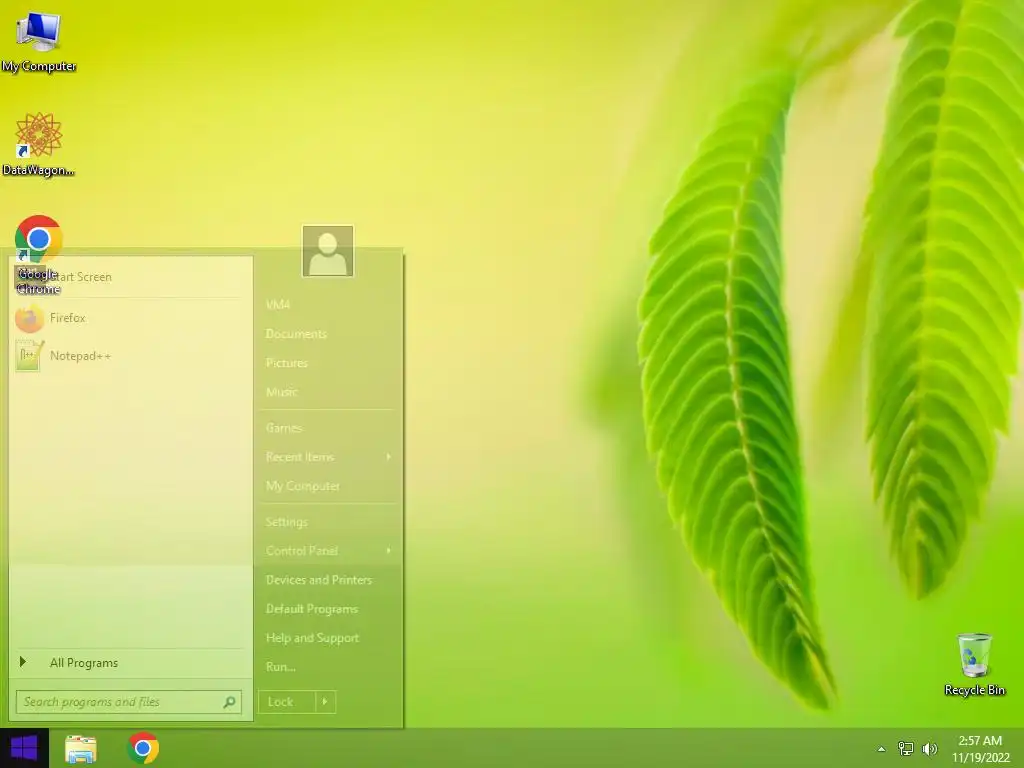Screen dimensions: 1024x768
Task: Launch Firefox from the Start menu
Action: (x=131, y=319)
